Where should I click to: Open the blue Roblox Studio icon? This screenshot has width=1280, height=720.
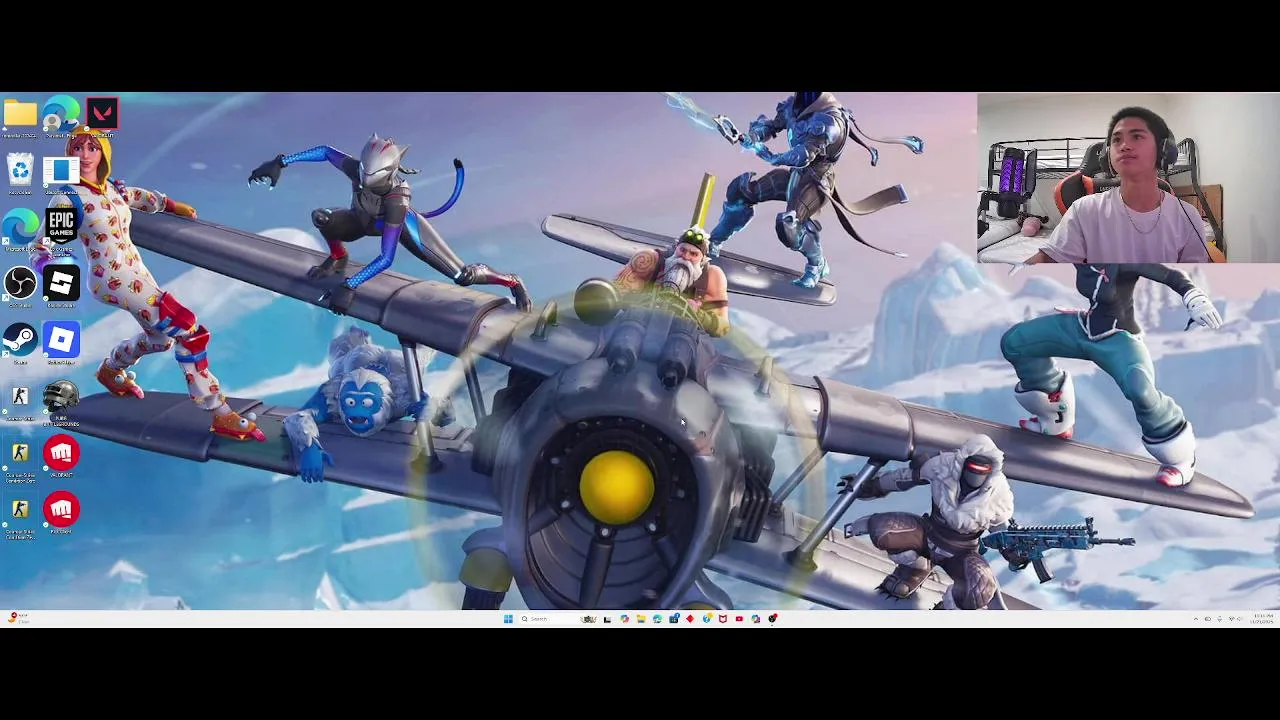click(61, 340)
